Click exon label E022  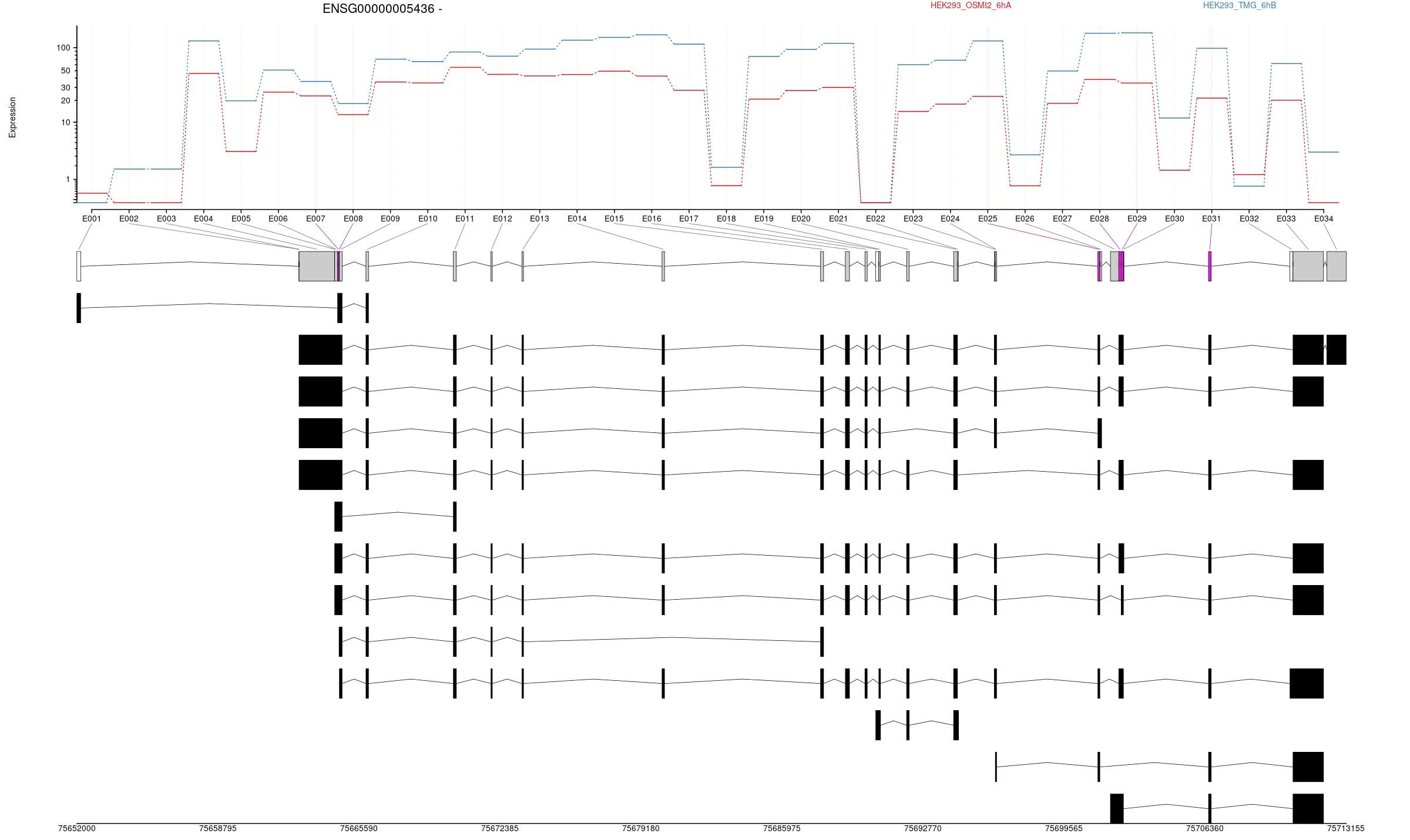pos(875,219)
